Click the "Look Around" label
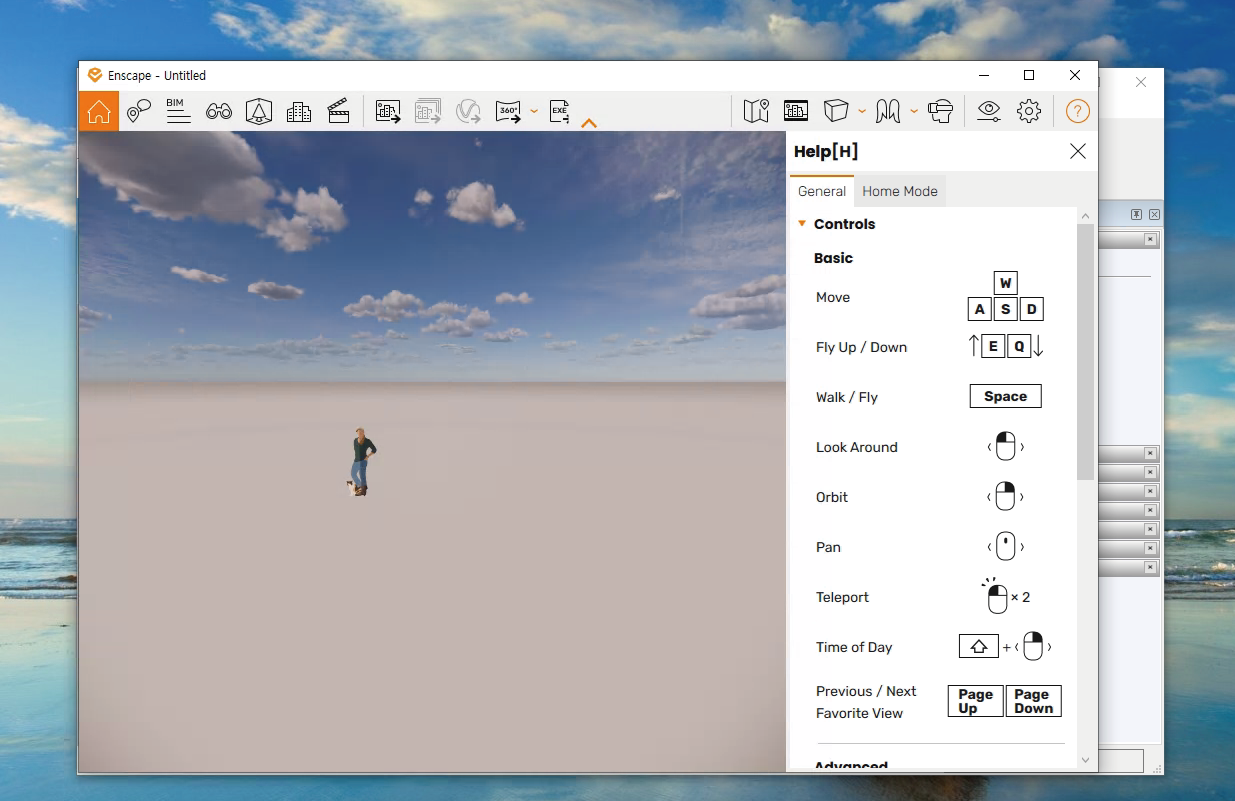 coord(857,447)
